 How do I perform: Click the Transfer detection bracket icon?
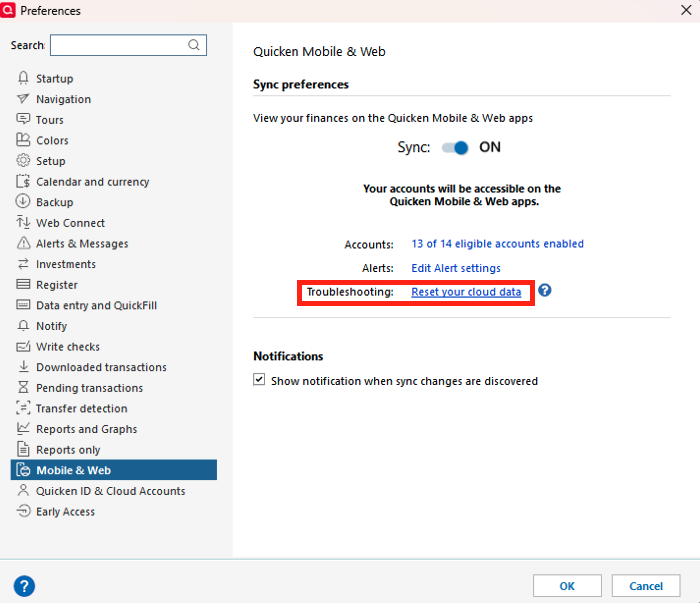click(23, 408)
